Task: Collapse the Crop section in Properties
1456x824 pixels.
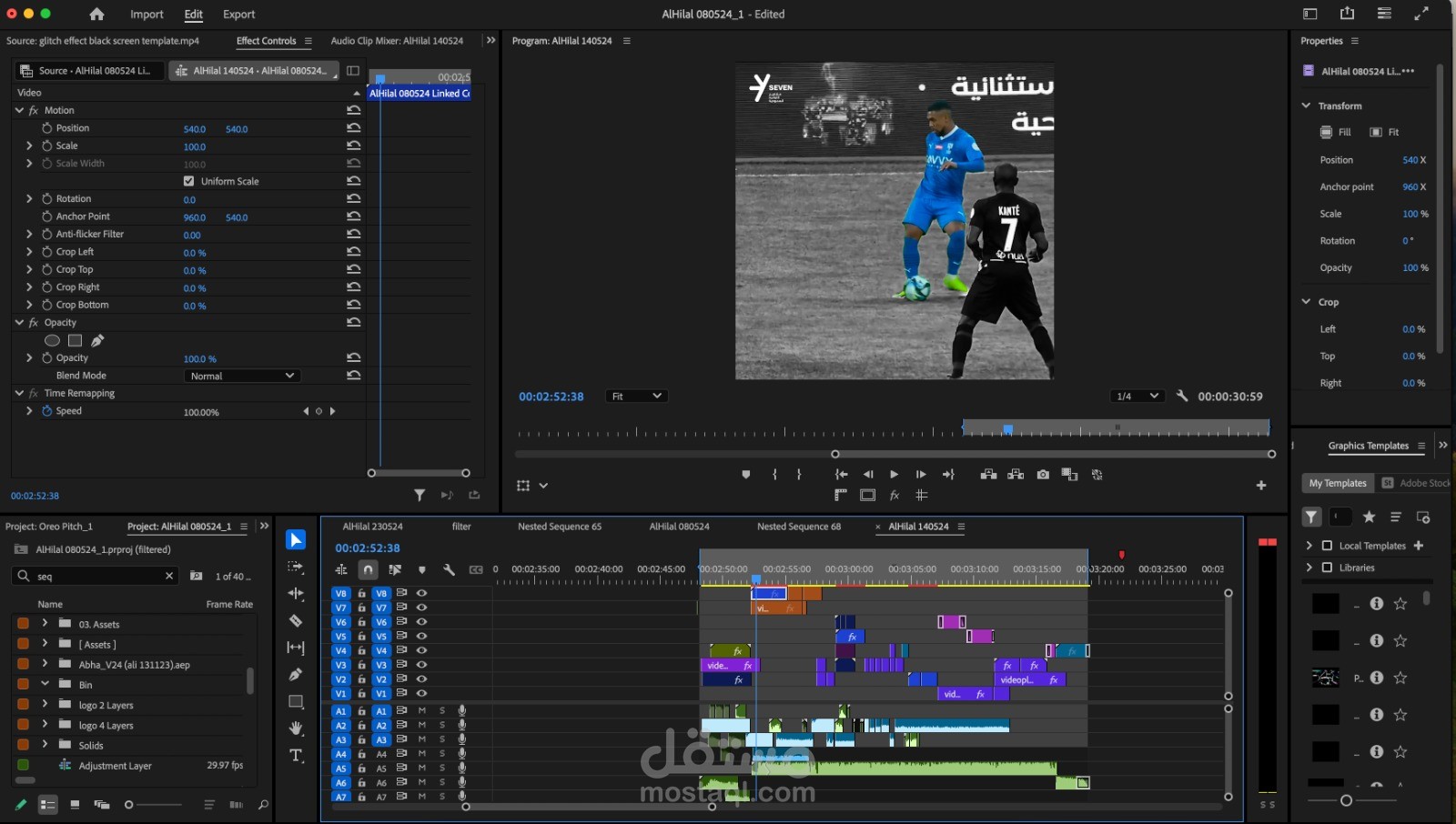Action: click(x=1306, y=302)
